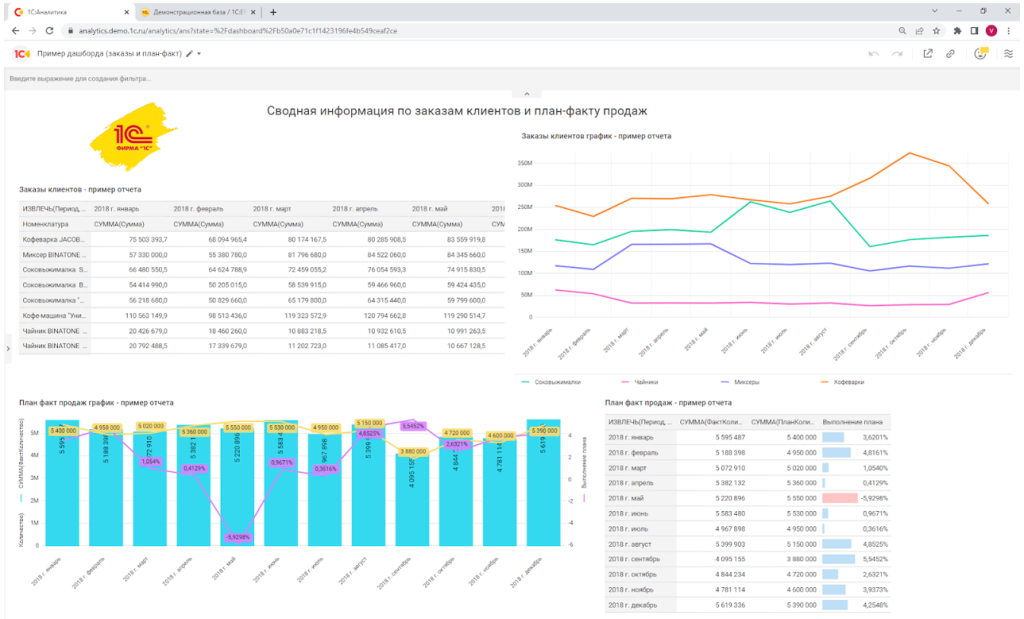Open the wavy lines menu icon
This screenshot has height=619, width=1024.
(1008, 54)
